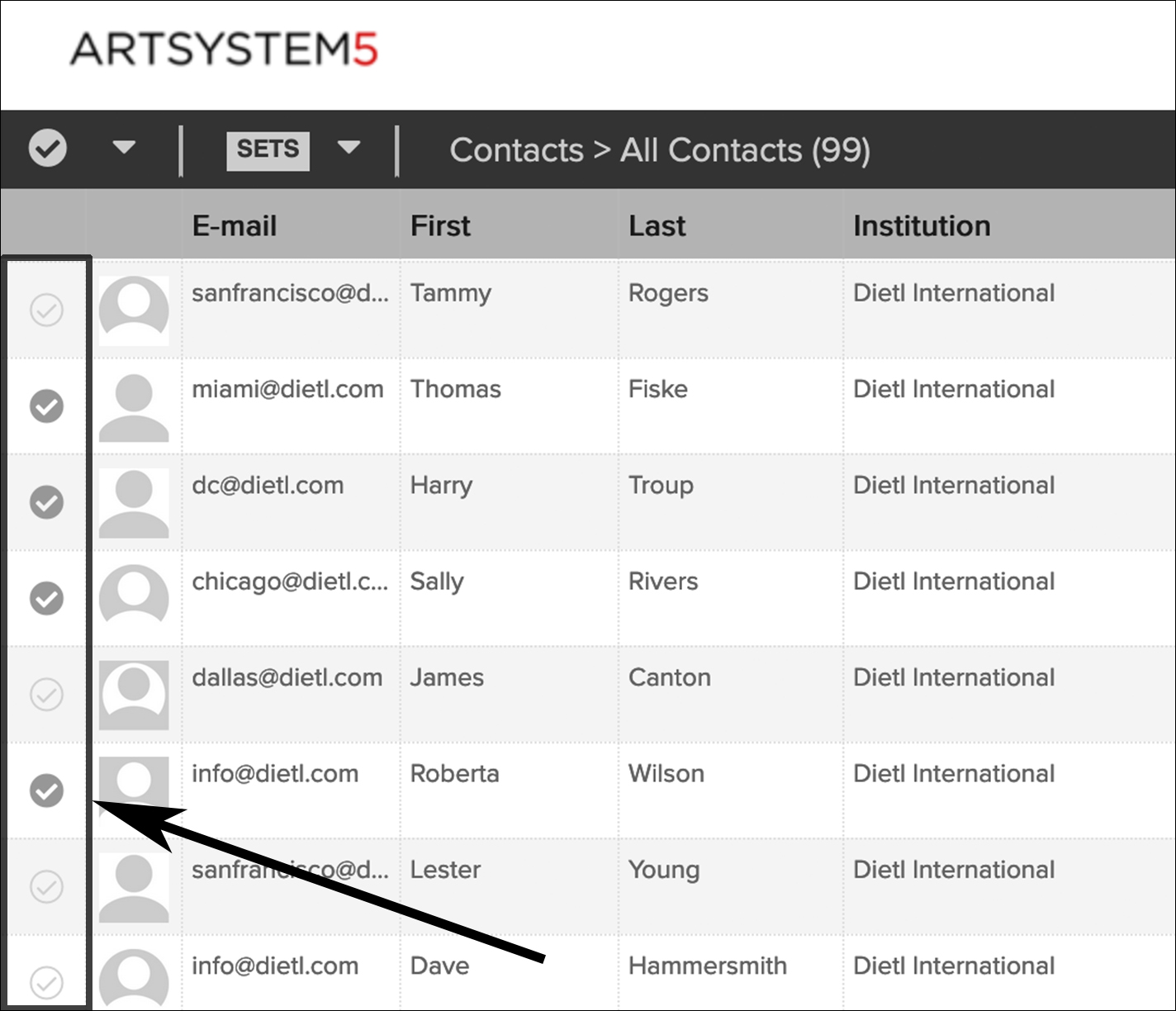This screenshot has height=1011, width=1176.
Task: Open Tammy Rogers' profile avatar
Action: [x=134, y=311]
